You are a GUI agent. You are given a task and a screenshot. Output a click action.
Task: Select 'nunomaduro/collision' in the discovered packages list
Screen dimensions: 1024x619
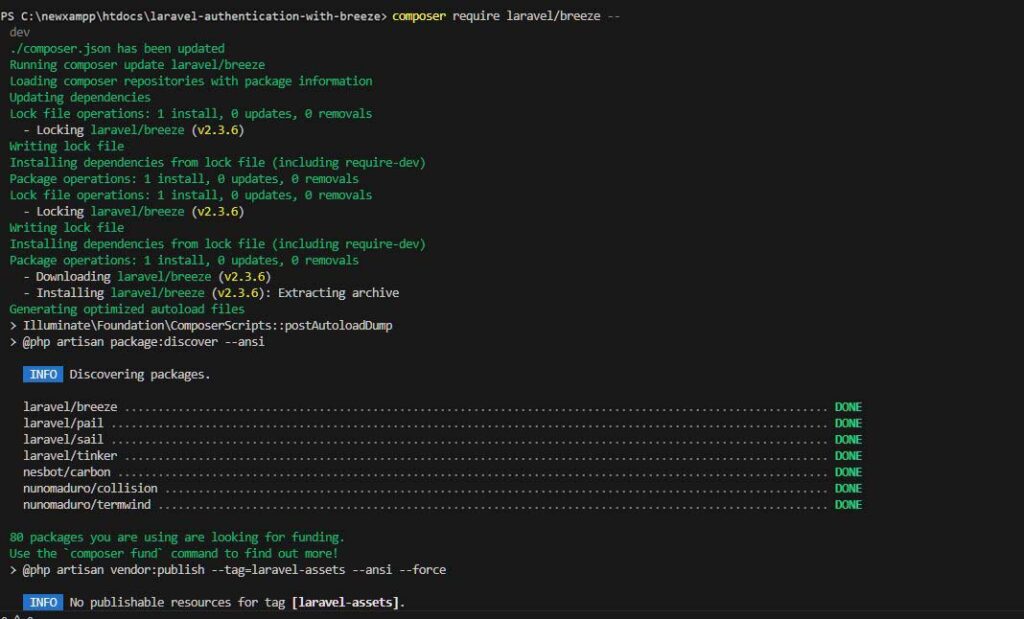[90, 488]
